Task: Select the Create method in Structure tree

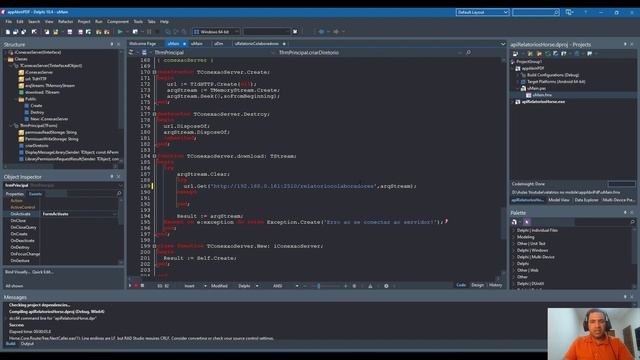Action: [36, 106]
